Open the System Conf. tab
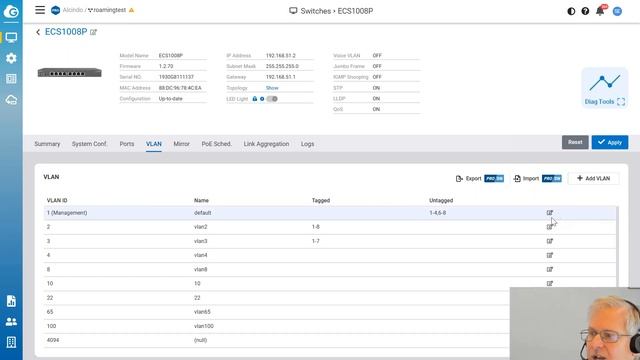 tap(89, 144)
